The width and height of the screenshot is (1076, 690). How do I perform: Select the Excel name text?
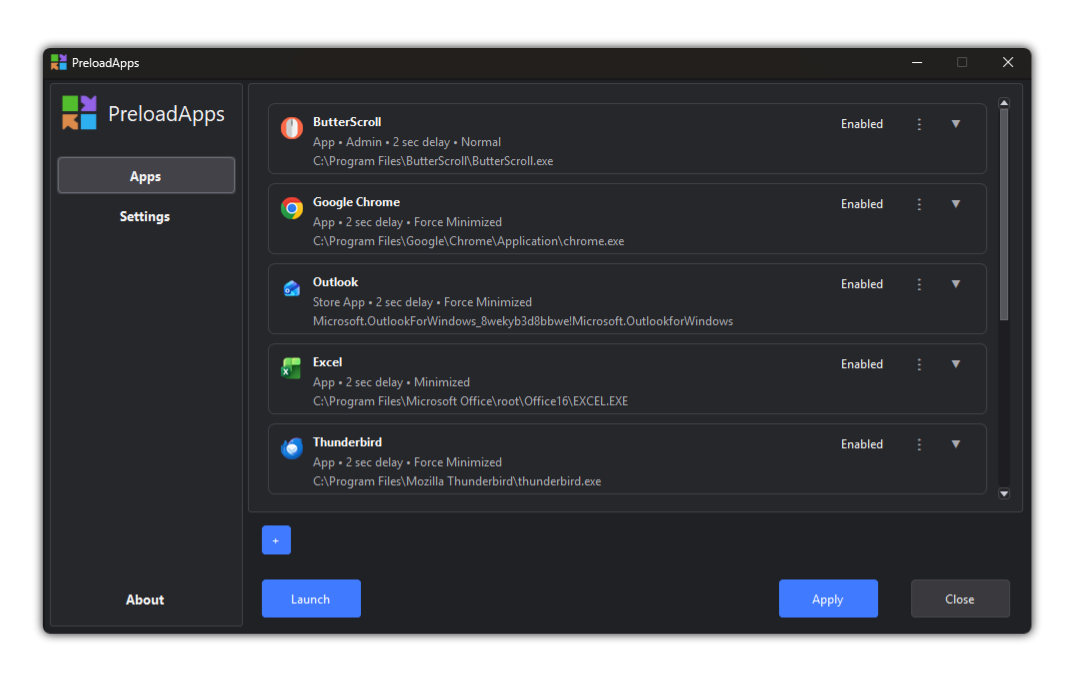(327, 362)
